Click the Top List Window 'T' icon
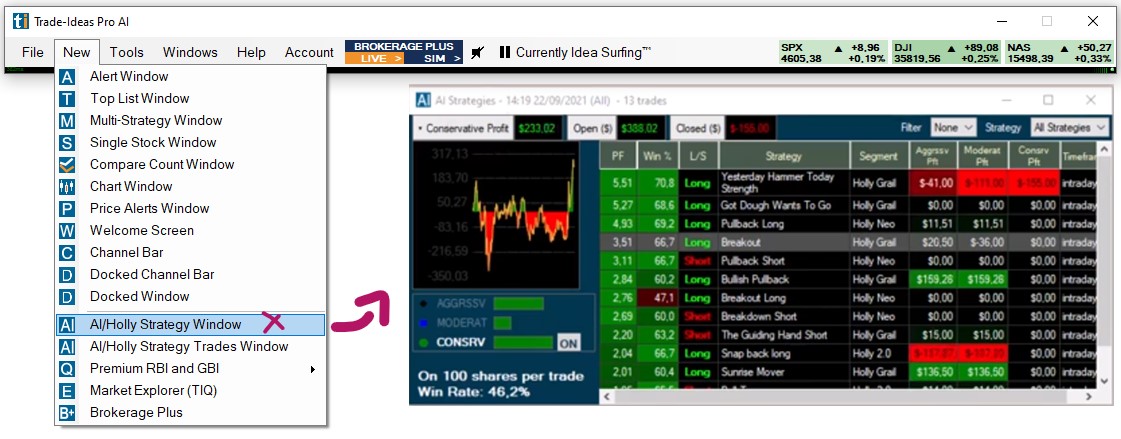 click(x=67, y=99)
